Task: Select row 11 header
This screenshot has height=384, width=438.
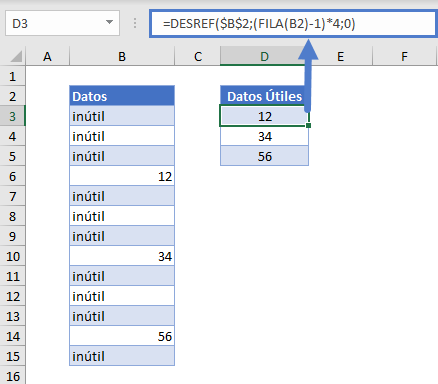Action: click(x=13, y=276)
